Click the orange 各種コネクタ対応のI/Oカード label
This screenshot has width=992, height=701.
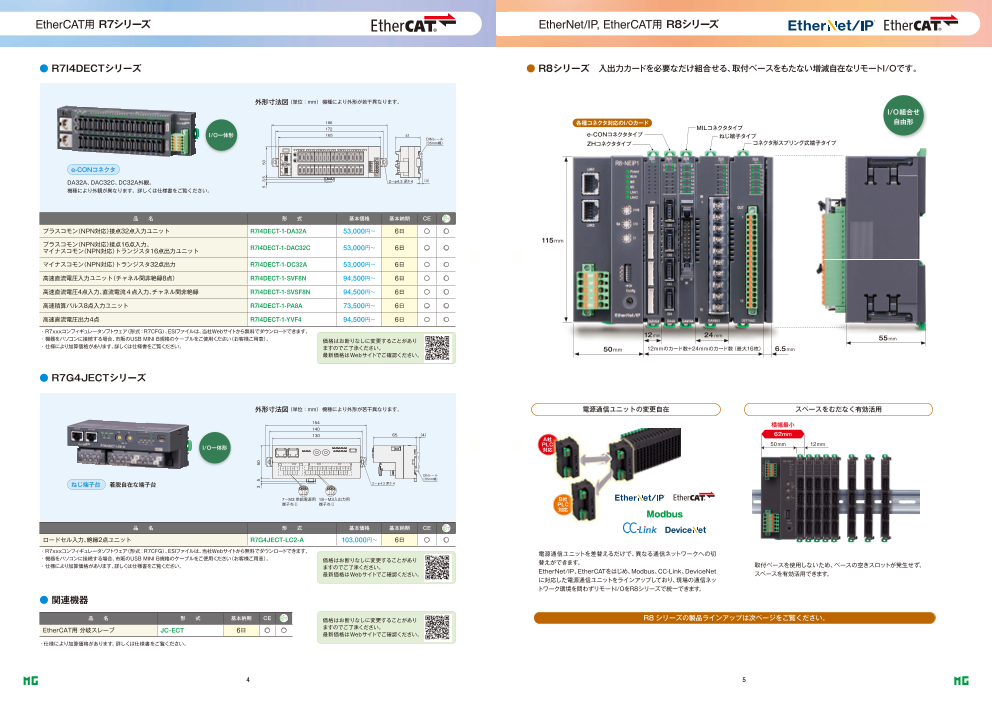(x=612, y=123)
